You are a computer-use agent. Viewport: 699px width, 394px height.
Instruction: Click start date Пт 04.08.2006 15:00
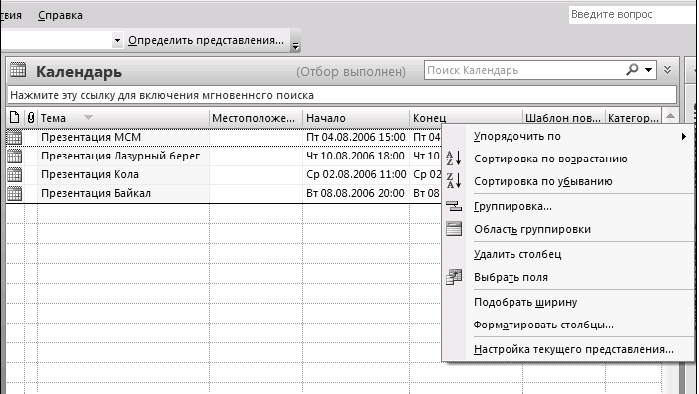pos(355,137)
